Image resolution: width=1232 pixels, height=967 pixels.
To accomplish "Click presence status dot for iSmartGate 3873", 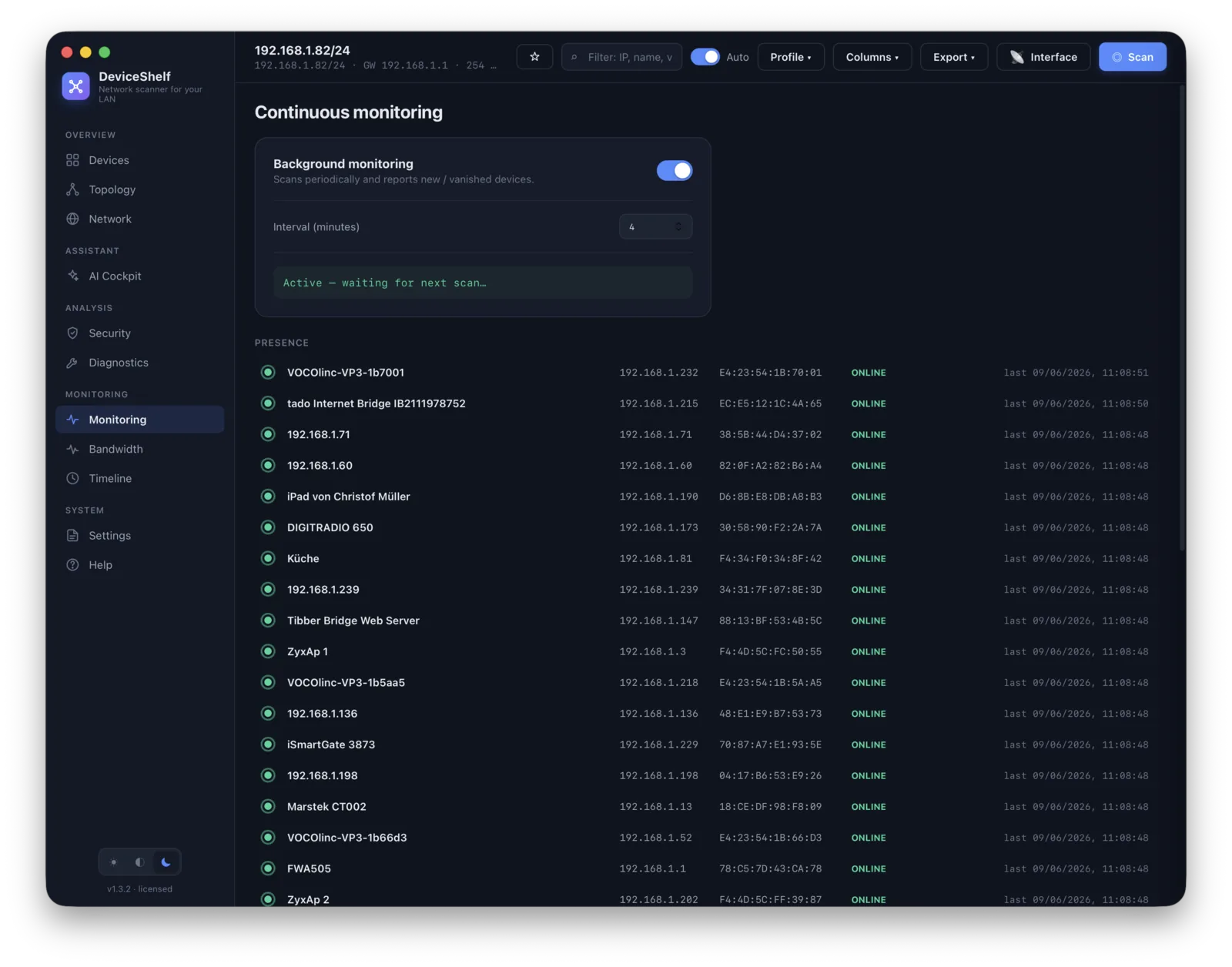I will (268, 745).
